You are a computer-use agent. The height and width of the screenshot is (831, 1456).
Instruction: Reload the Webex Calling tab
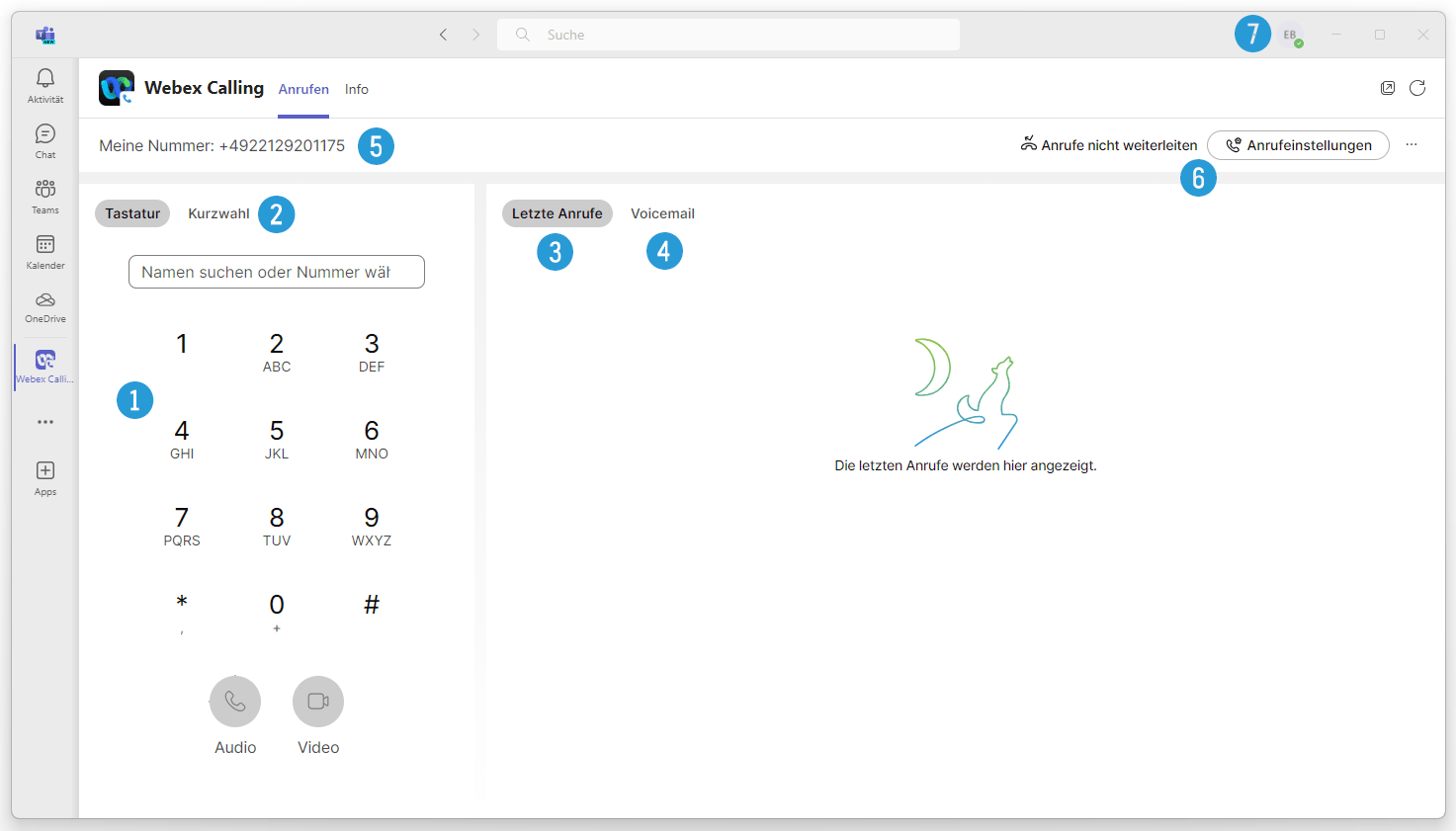coord(1417,88)
